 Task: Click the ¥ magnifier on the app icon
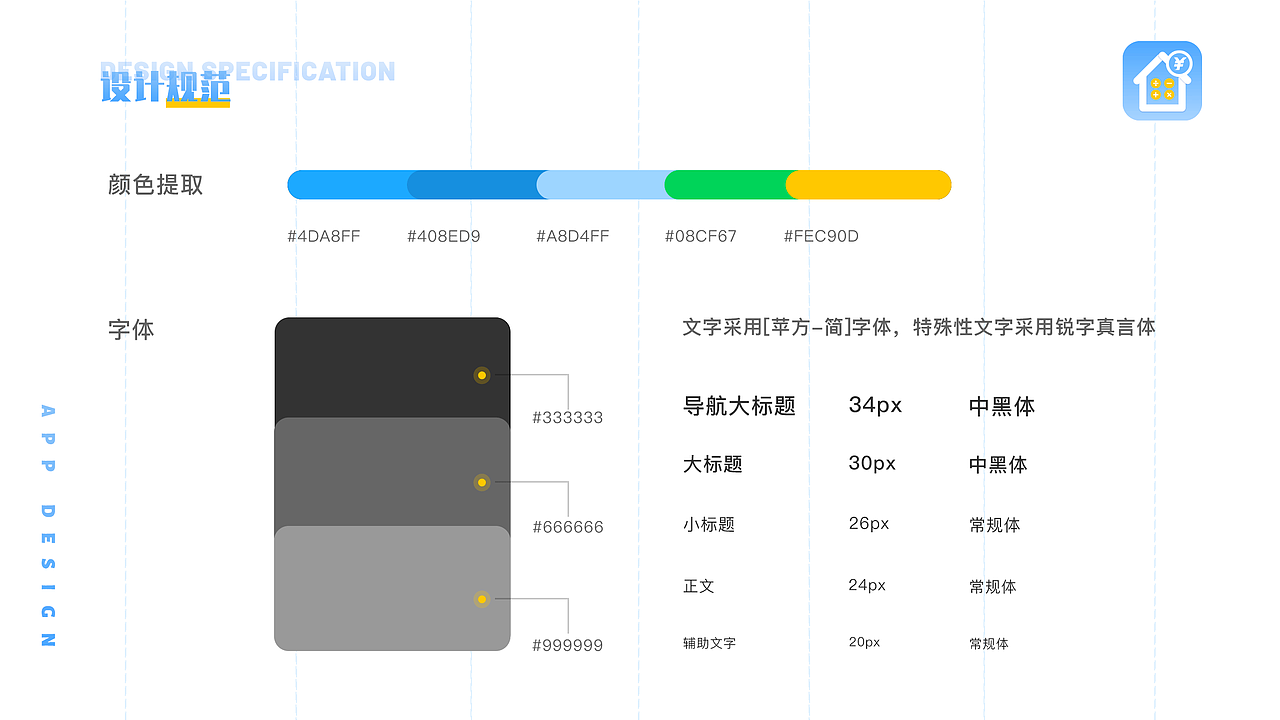click(1179, 63)
